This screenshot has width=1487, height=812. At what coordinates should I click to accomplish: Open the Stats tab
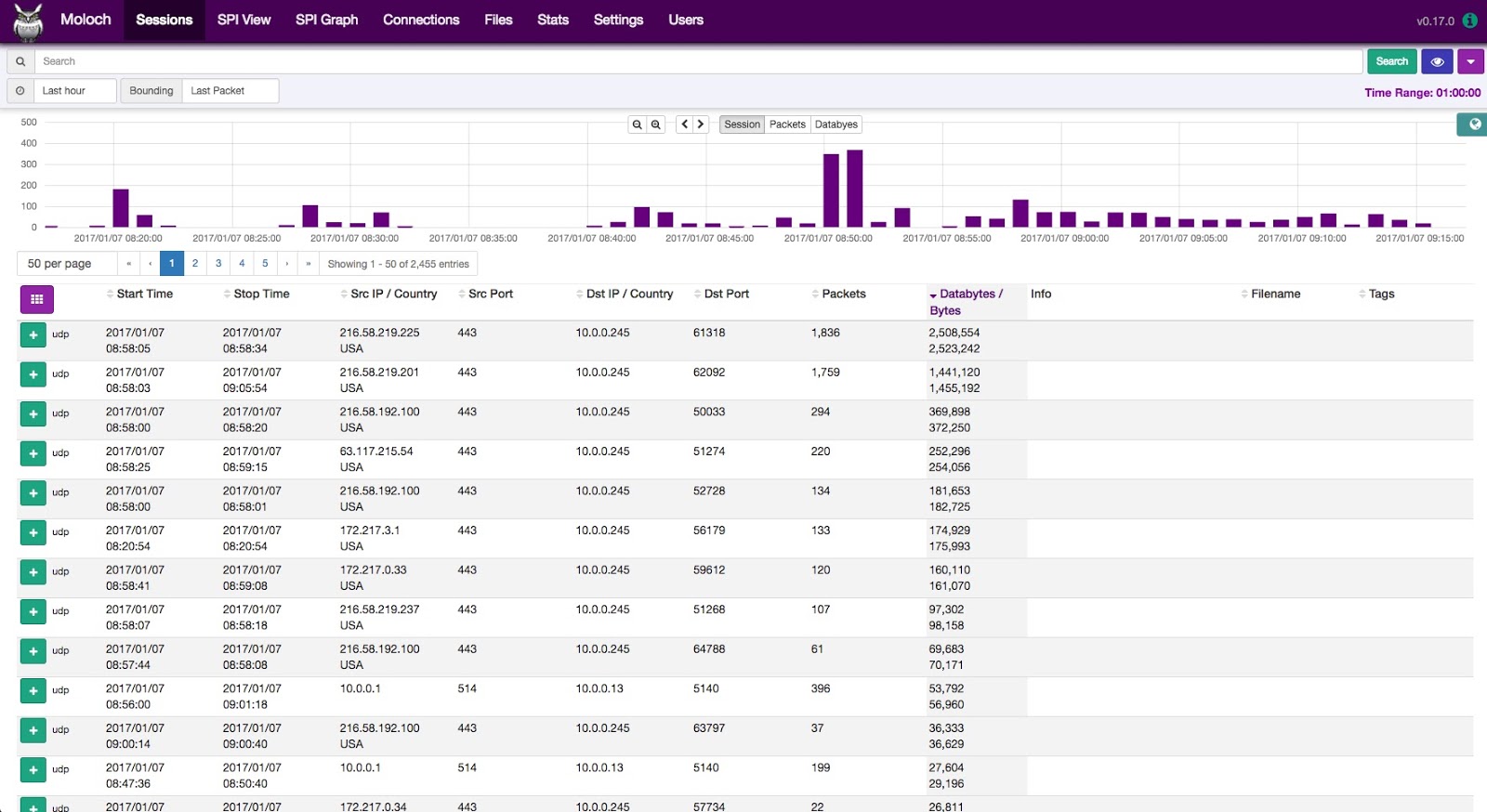[x=553, y=20]
